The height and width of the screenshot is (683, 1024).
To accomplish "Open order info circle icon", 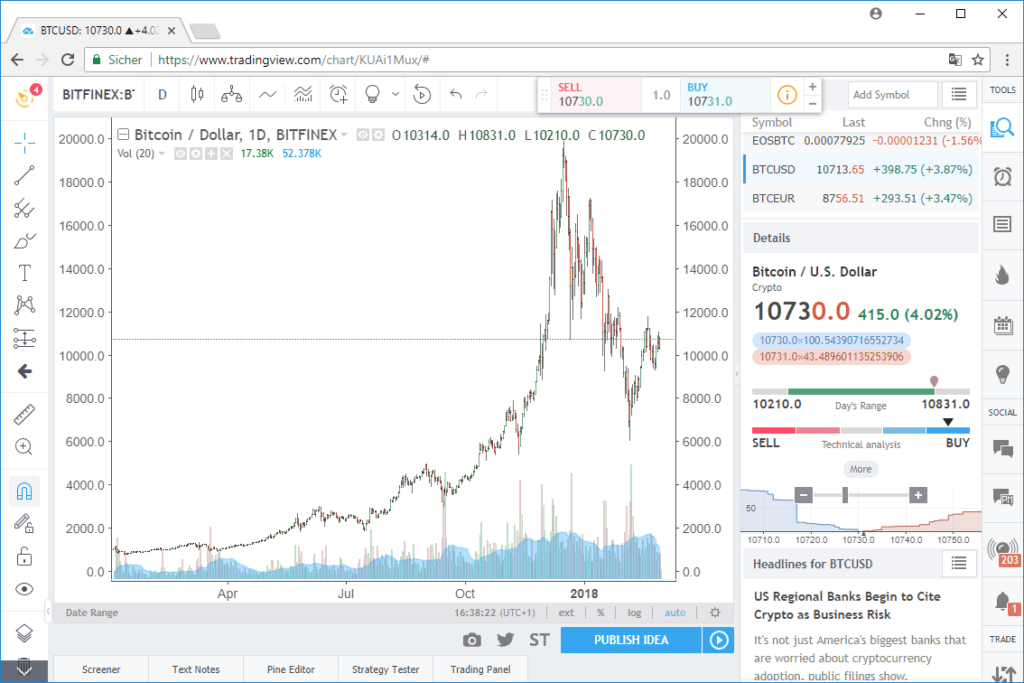I will (x=787, y=95).
